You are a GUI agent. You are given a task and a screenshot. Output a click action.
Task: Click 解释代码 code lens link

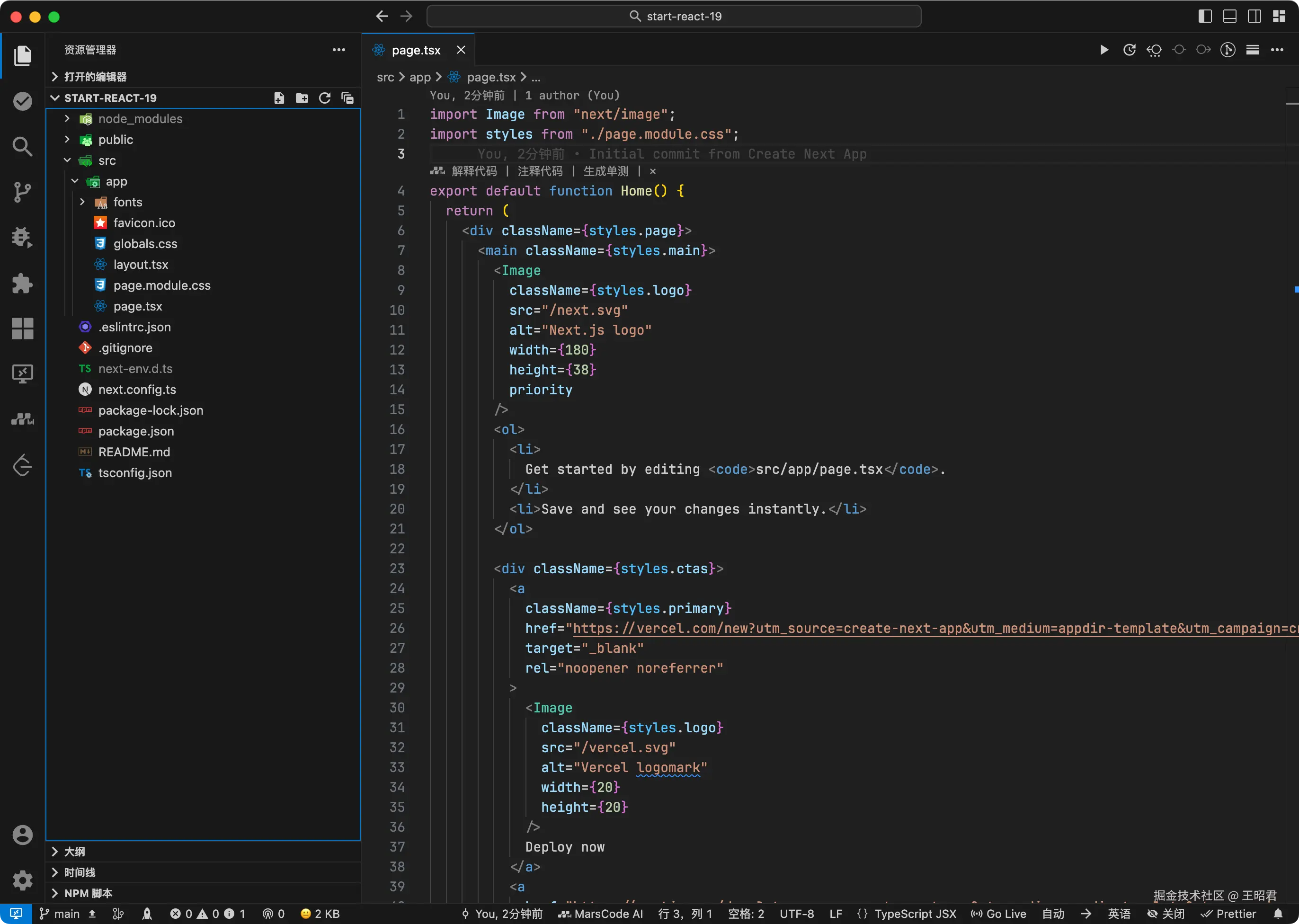[x=473, y=171]
